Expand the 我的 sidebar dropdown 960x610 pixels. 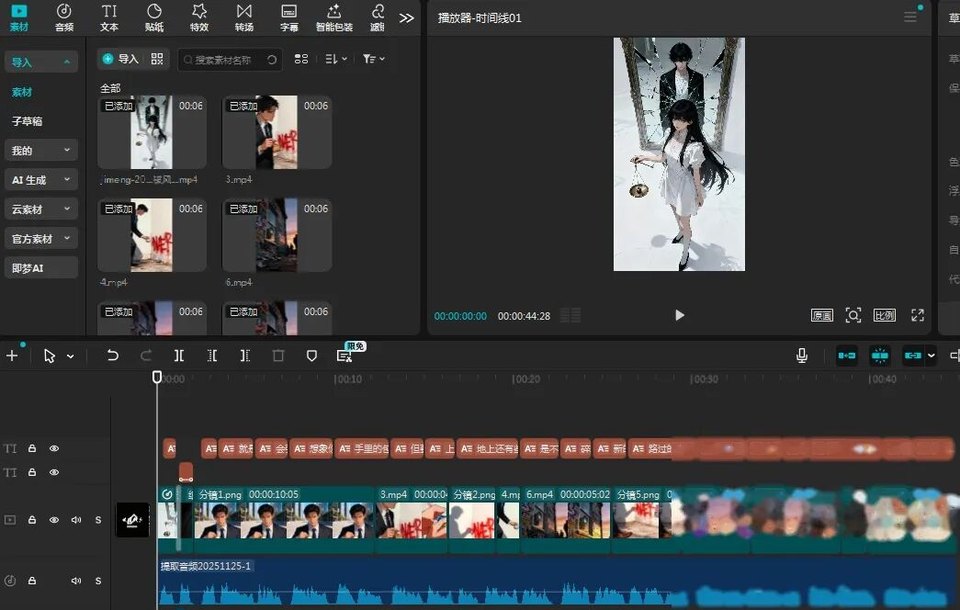41,150
